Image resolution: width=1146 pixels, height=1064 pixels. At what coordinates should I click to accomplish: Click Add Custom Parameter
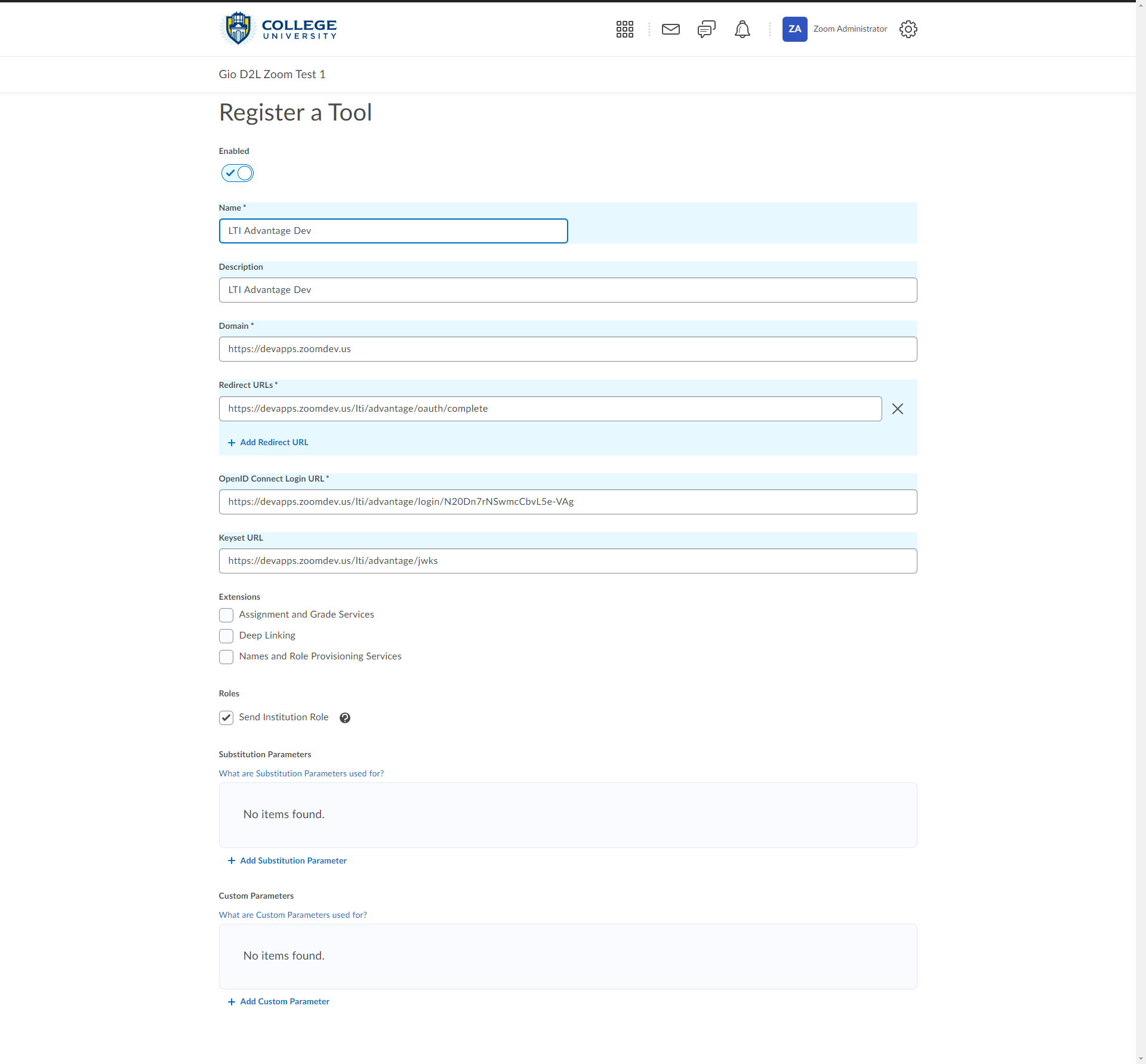(x=285, y=1002)
